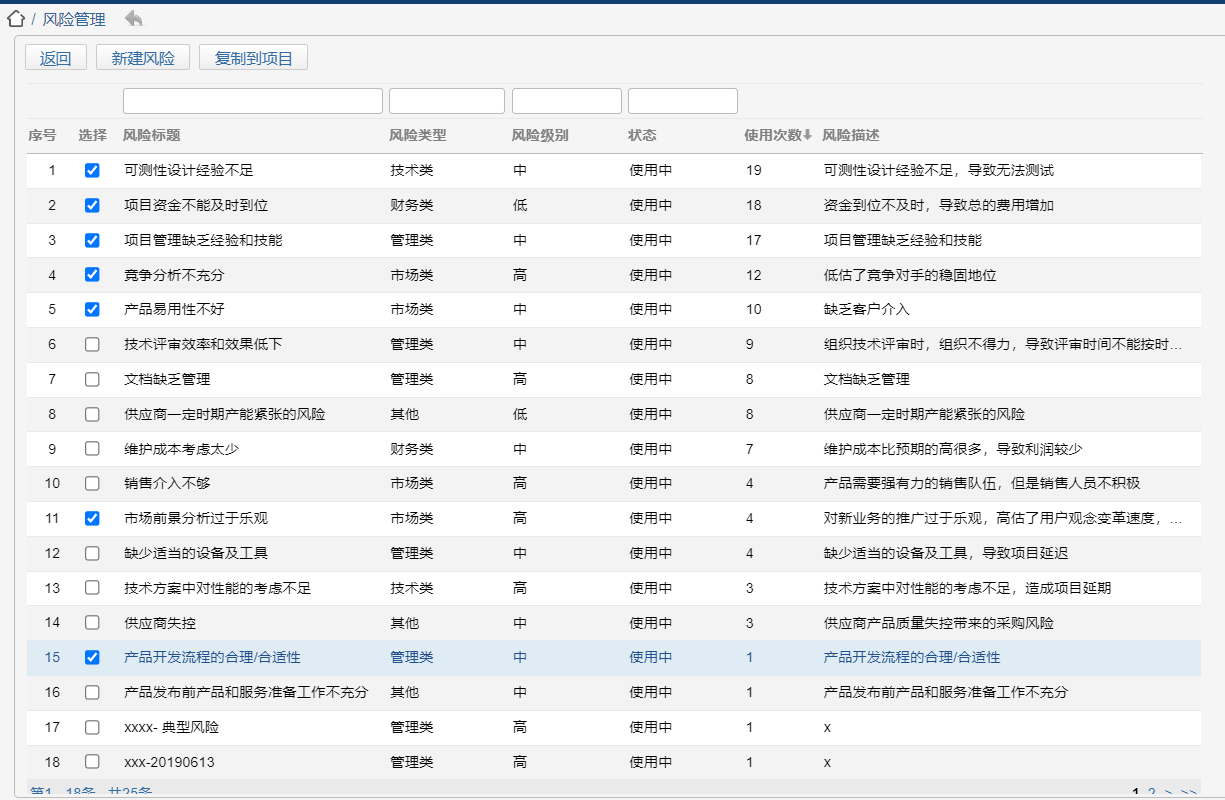Click the home icon in breadcrumb
The width and height of the screenshot is (1225, 800).
[15, 19]
